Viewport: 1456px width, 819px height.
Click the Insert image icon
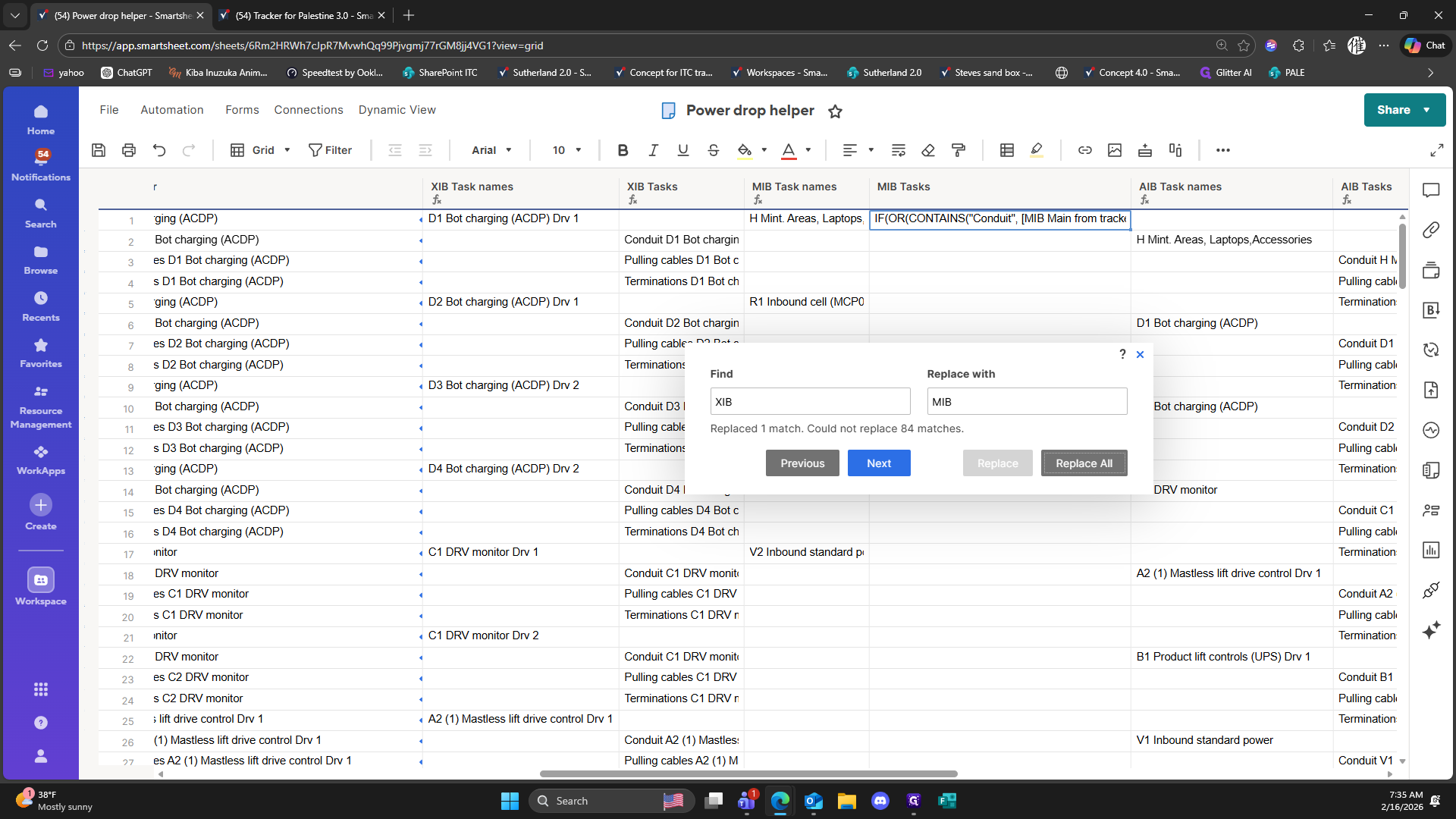pyautogui.click(x=1115, y=150)
